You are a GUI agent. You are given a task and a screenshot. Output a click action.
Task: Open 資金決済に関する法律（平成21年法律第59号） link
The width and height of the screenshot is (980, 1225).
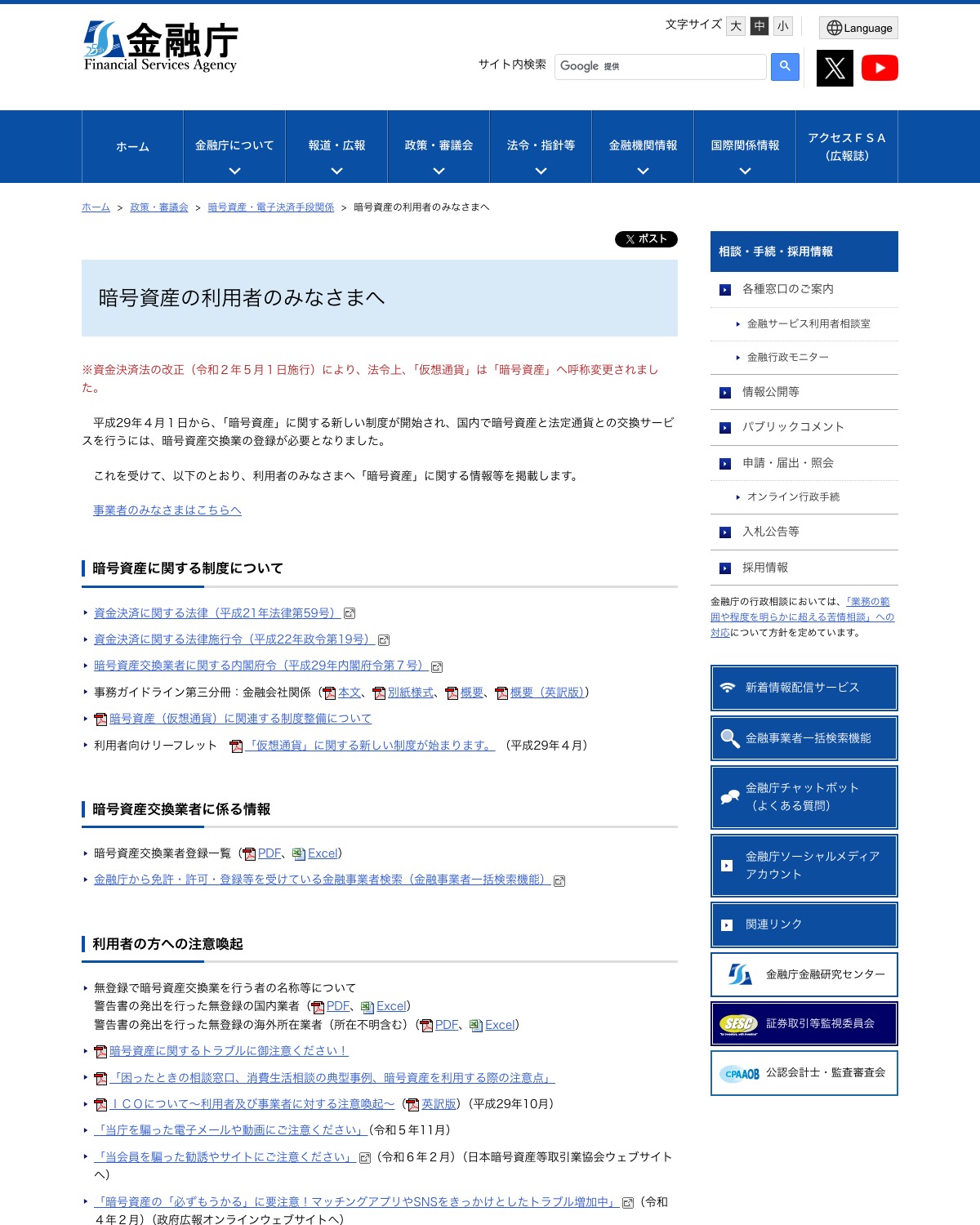coord(217,613)
